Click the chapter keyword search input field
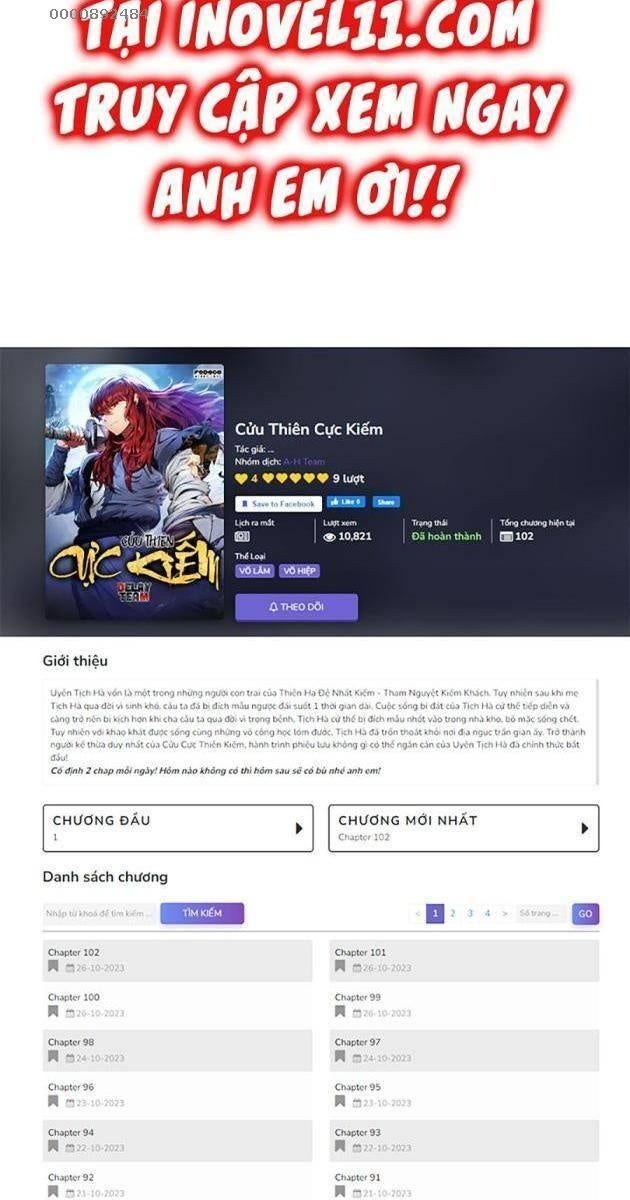 [100, 913]
